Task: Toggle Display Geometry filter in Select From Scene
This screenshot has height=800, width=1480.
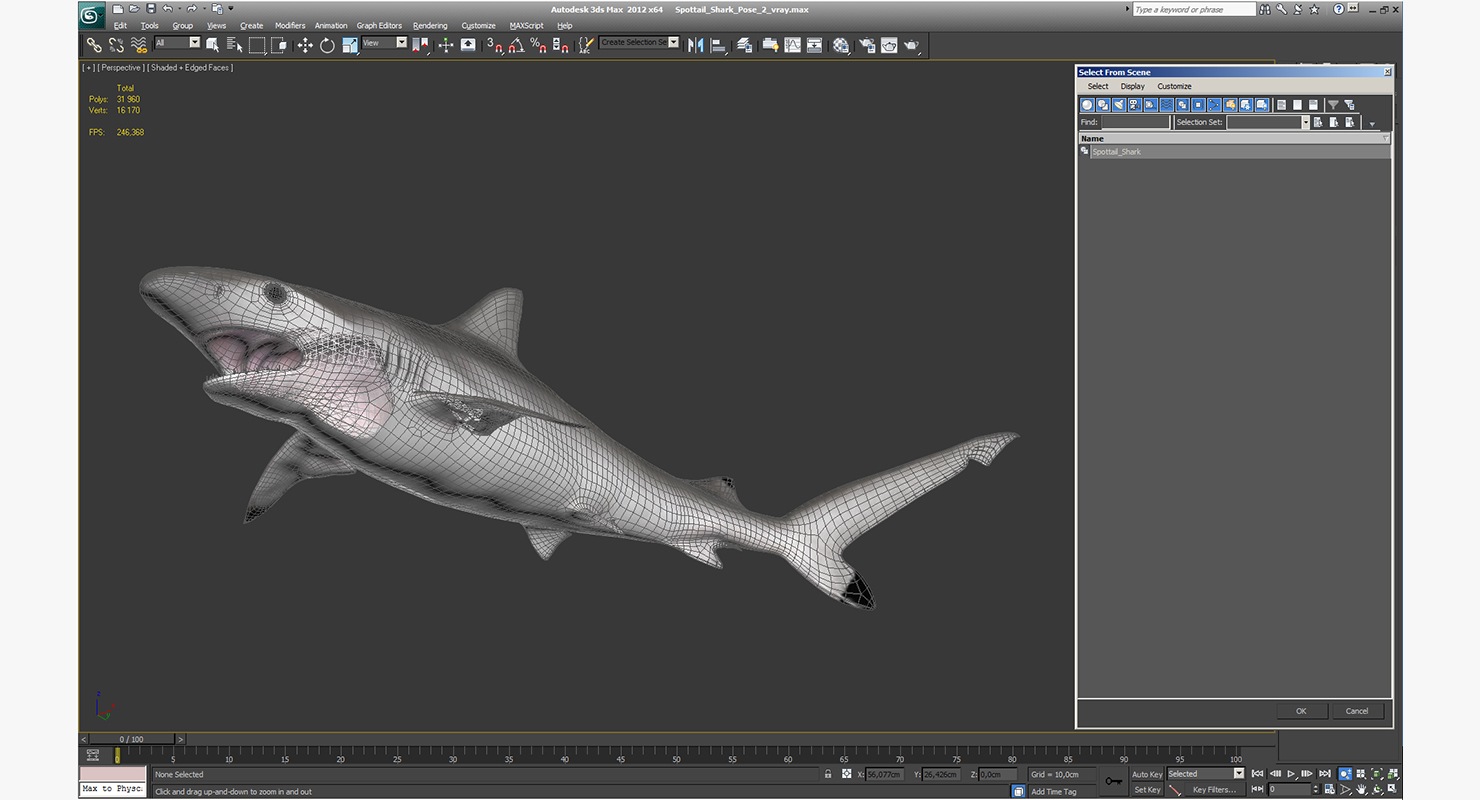Action: (x=1087, y=105)
